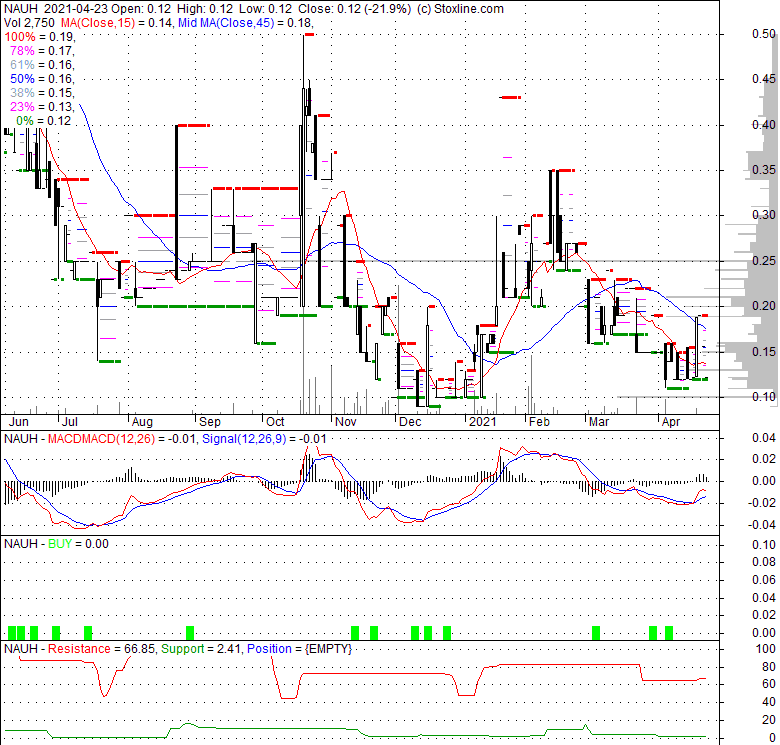Click the 0.25 price axis label

(x=764, y=261)
